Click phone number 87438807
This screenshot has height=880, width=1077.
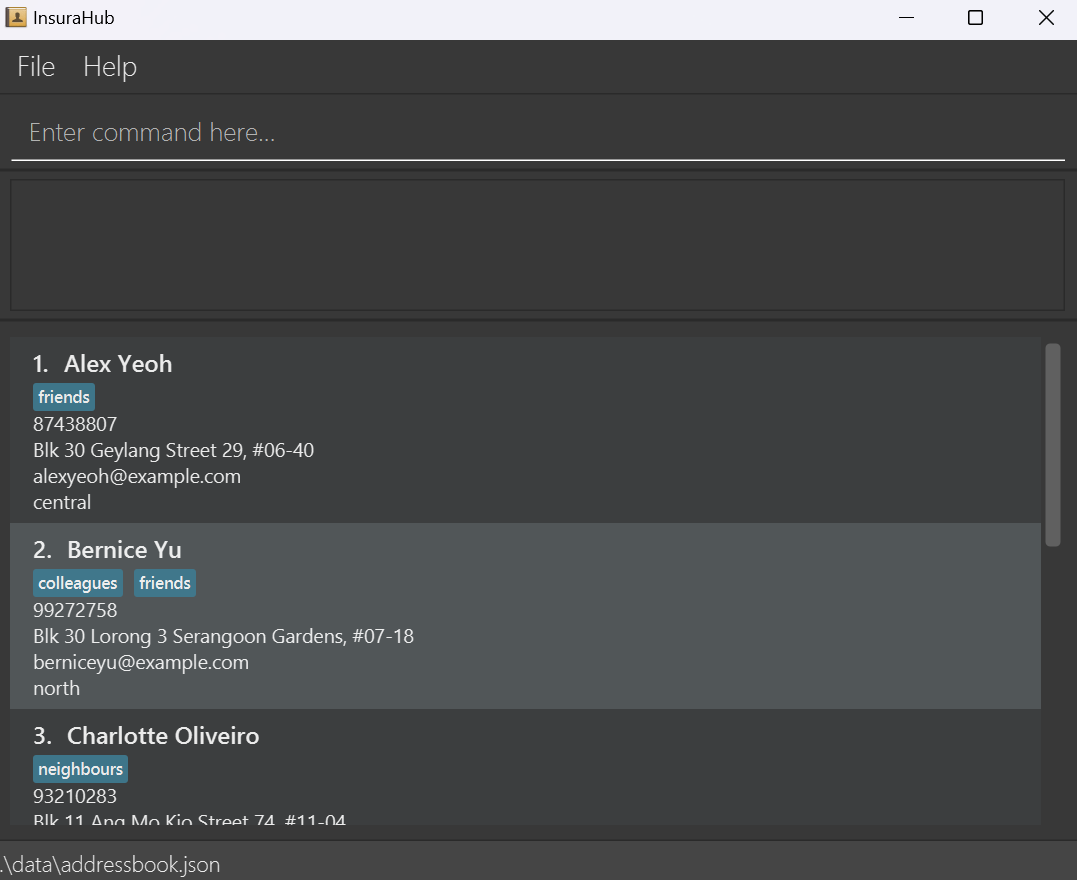[75, 424]
